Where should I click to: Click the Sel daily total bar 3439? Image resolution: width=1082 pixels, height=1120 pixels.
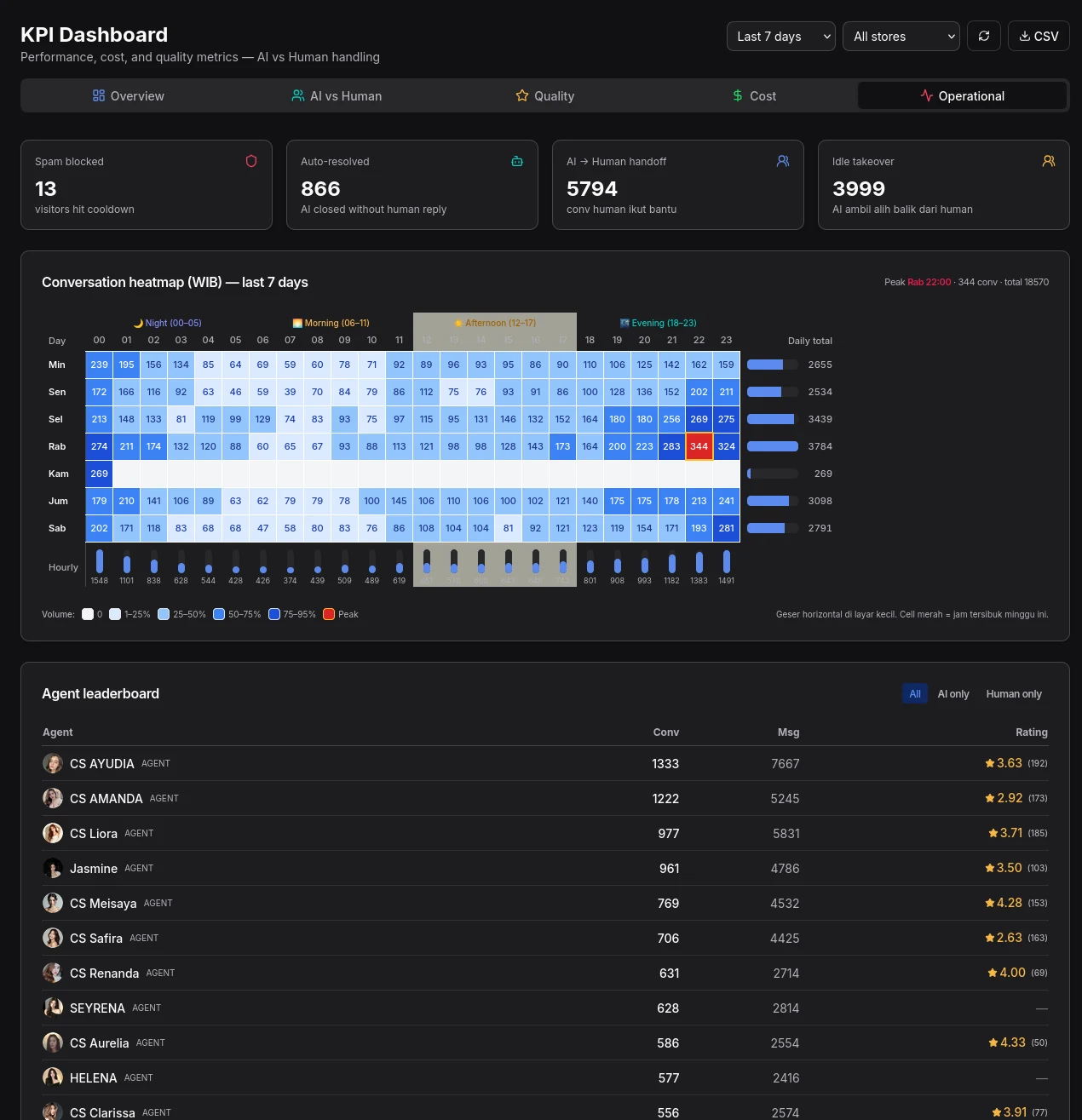tap(773, 419)
